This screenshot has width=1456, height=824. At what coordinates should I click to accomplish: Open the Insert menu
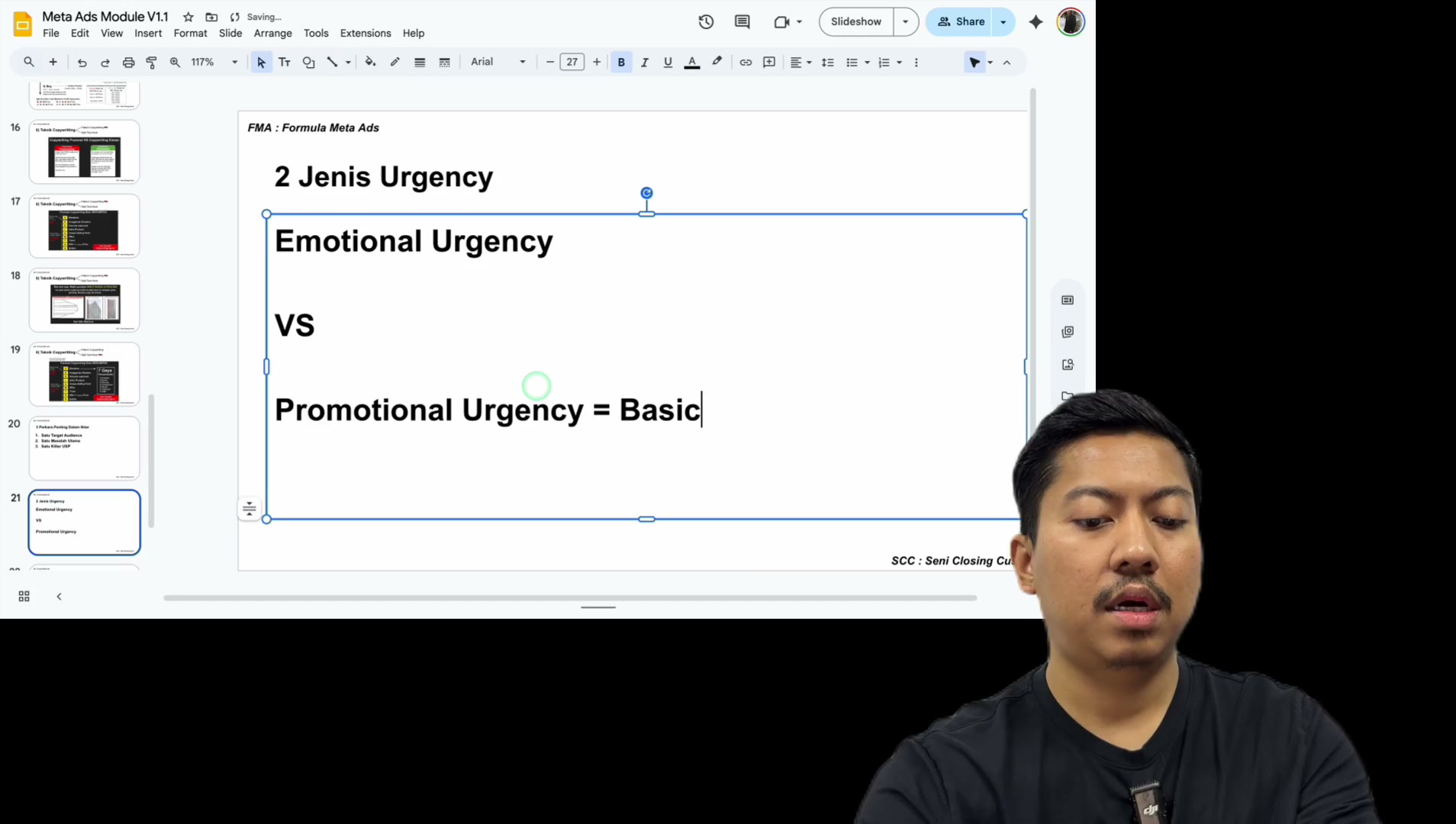[148, 34]
